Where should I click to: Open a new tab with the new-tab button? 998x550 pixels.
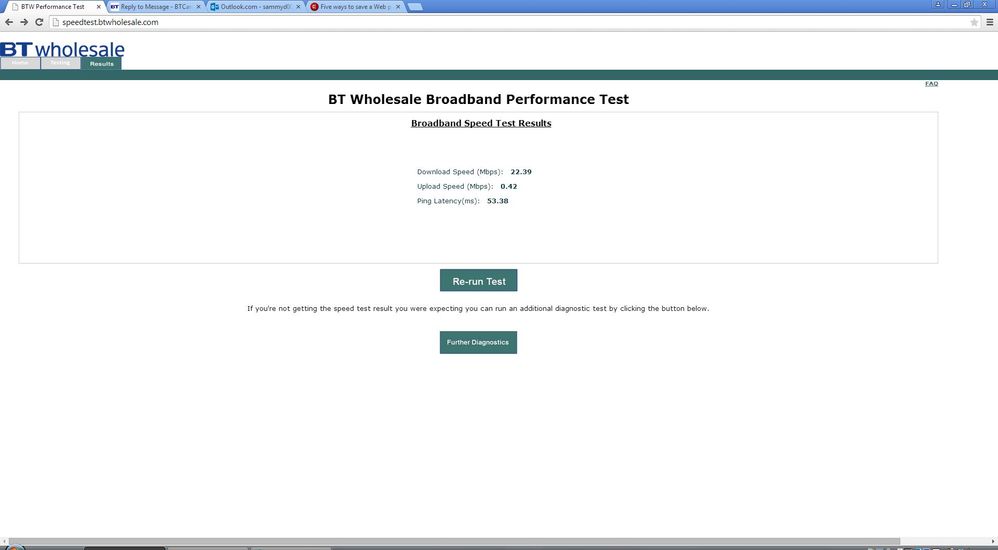tap(415, 7)
